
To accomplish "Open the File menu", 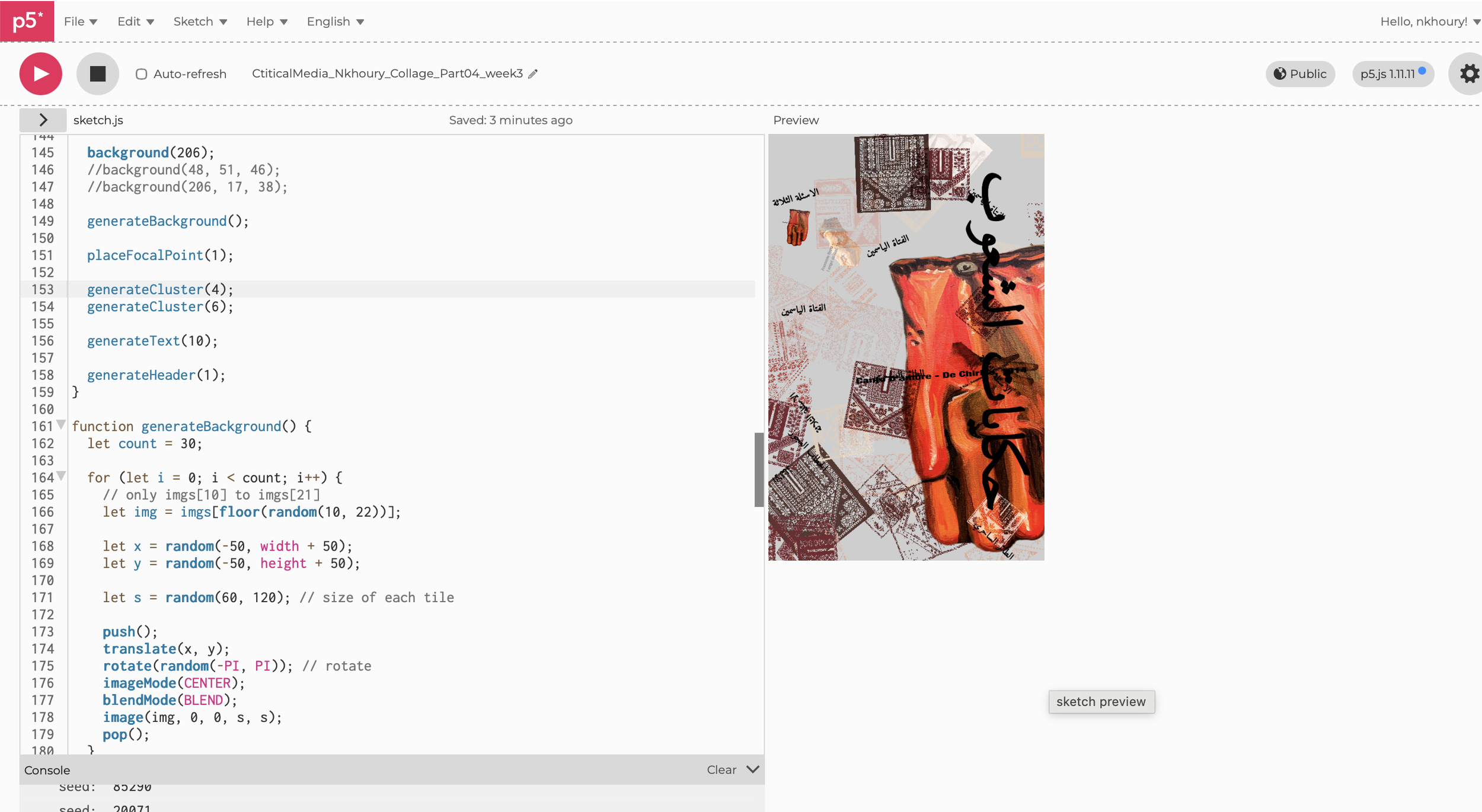I will [80, 21].
